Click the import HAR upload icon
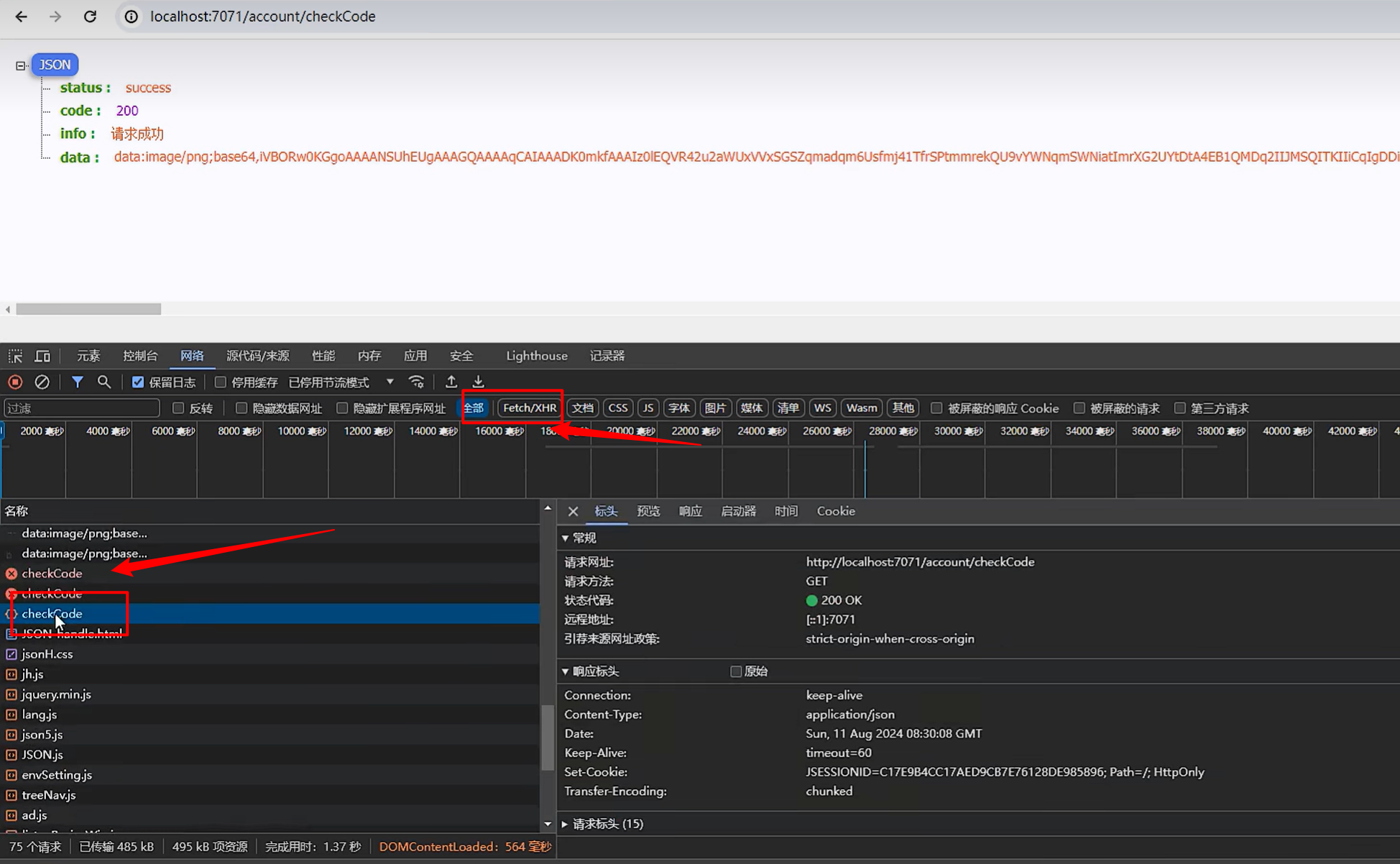Image resolution: width=1400 pixels, height=864 pixels. 451,382
